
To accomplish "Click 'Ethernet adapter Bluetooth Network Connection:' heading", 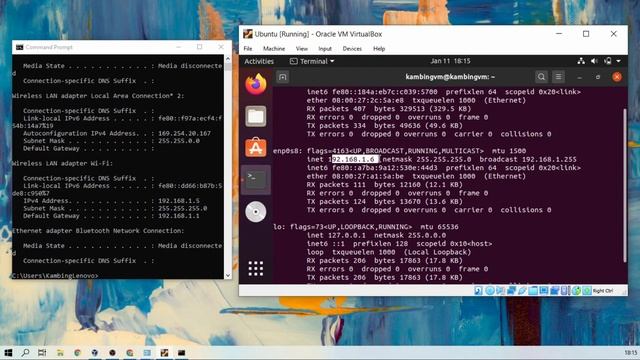I will click(x=98, y=231).
